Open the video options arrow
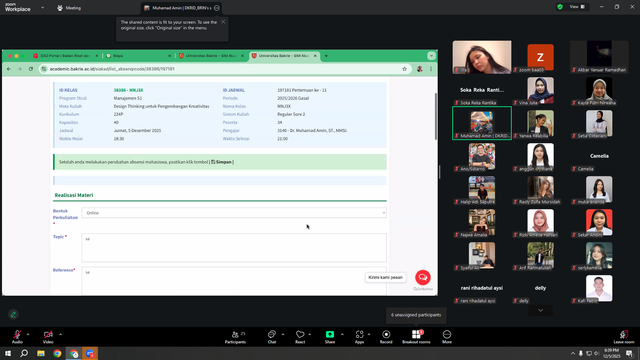This screenshot has height=360, width=640. [60, 334]
